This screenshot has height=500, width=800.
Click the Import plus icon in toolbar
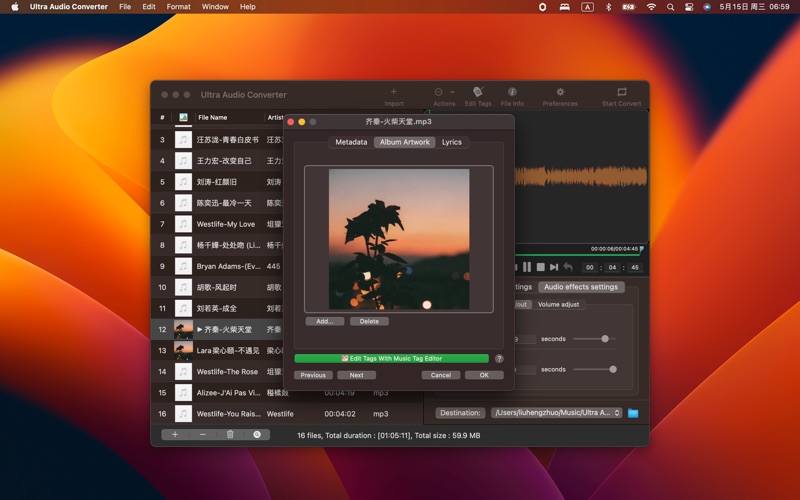tap(393, 92)
